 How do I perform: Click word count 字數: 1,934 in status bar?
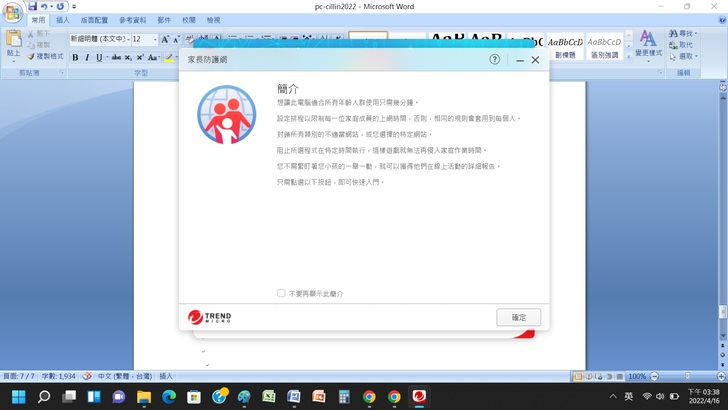tap(58, 376)
